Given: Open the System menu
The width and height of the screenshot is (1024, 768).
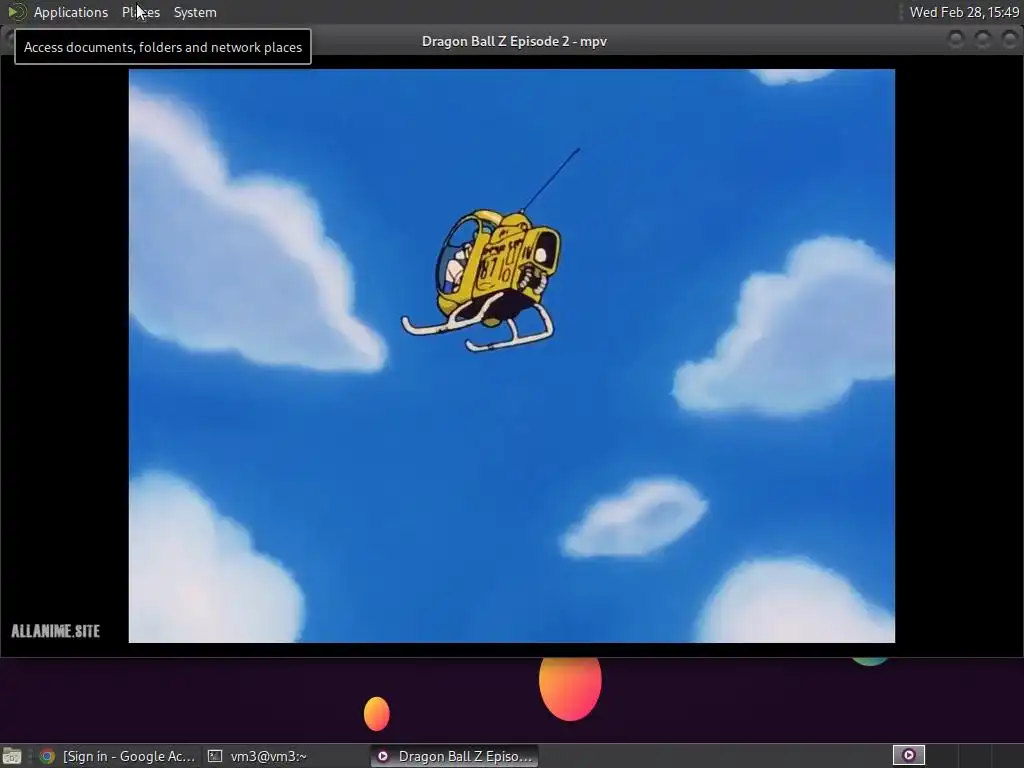Looking at the screenshot, I should tap(195, 12).
